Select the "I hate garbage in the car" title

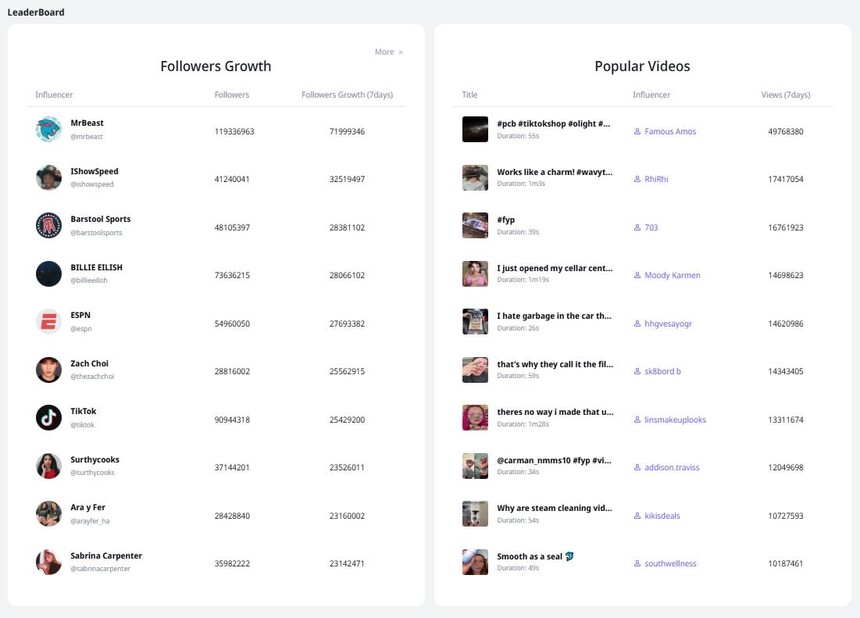(x=554, y=316)
